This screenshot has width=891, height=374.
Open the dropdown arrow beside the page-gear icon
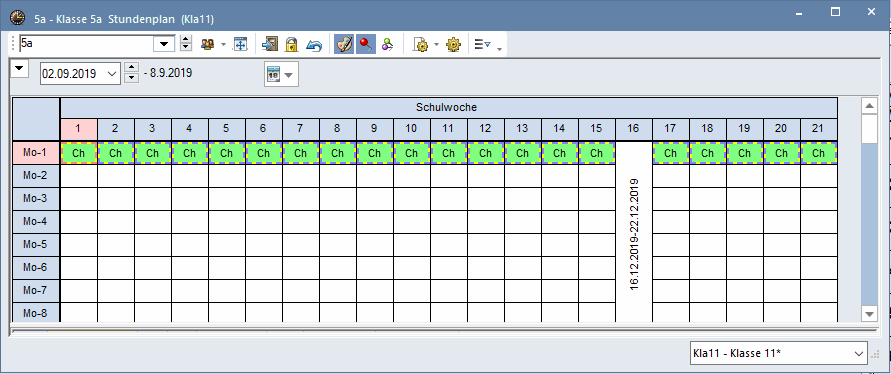coord(436,45)
